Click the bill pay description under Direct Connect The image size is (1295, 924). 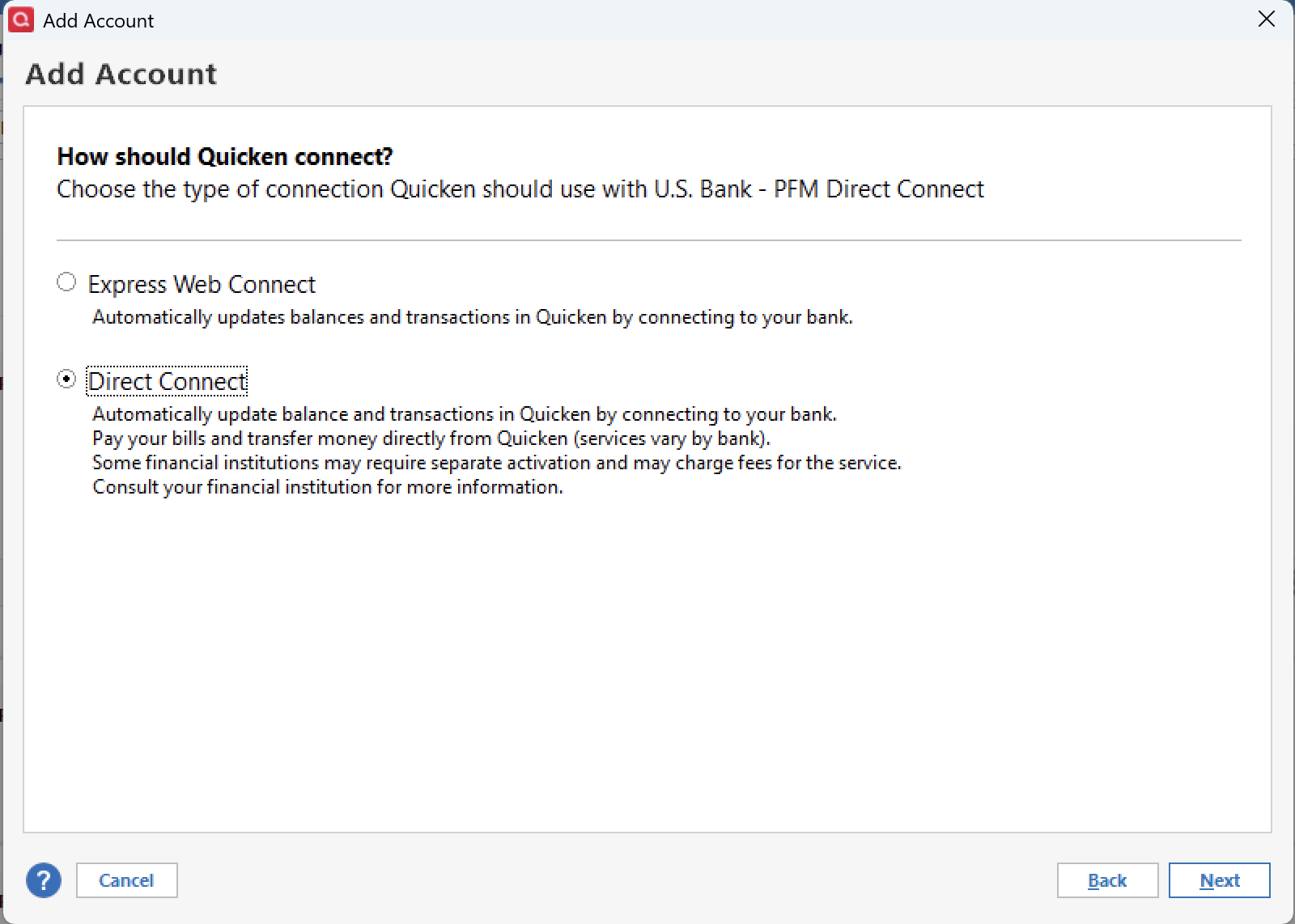[431, 438]
